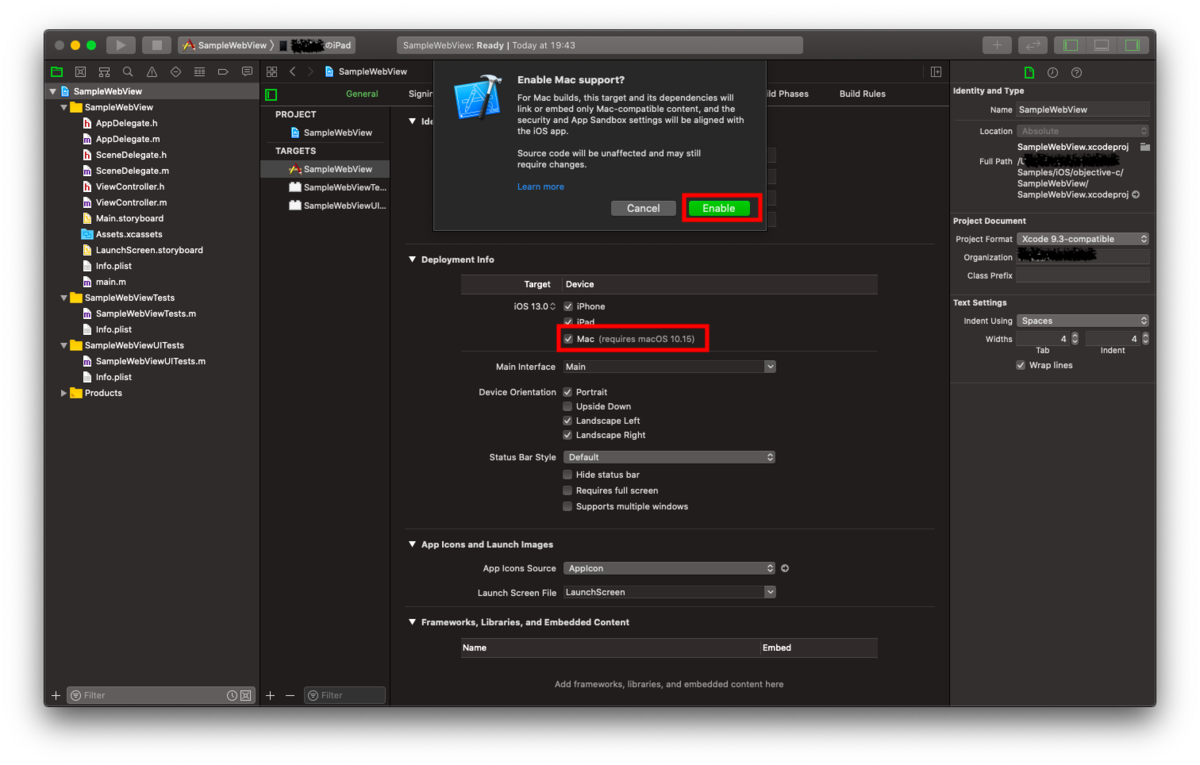Run the SampleWebView scheme with Play button
The image size is (1200, 765).
(121, 45)
